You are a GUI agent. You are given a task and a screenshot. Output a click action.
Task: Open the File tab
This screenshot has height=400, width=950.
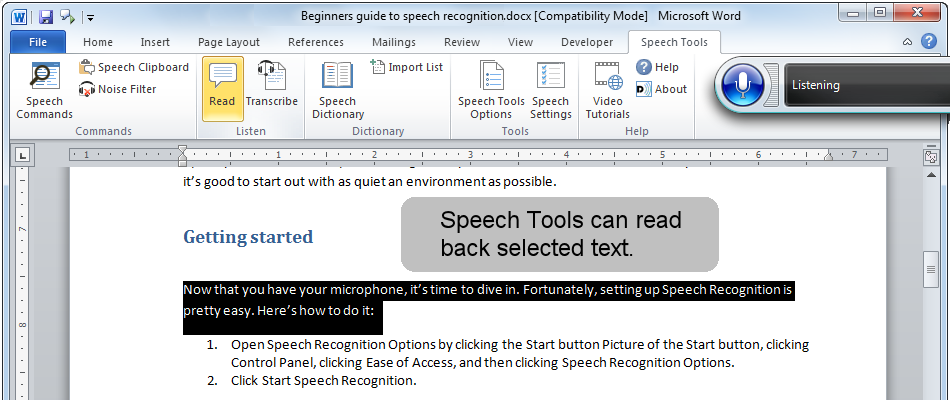point(38,42)
